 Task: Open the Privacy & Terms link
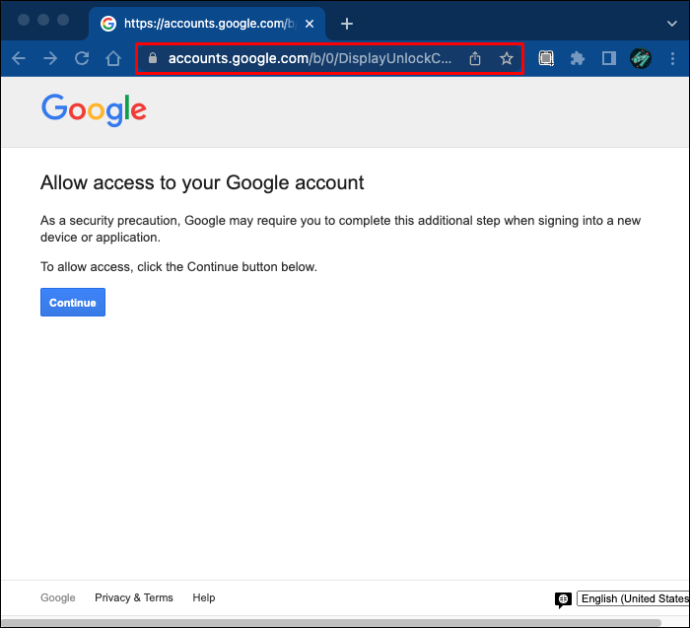pos(134,598)
